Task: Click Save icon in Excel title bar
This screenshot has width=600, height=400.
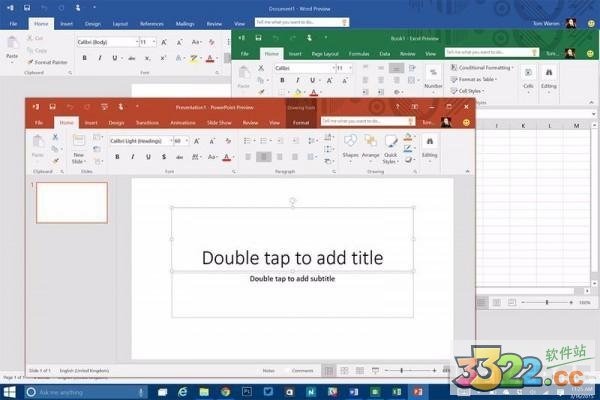Action: tap(259, 38)
